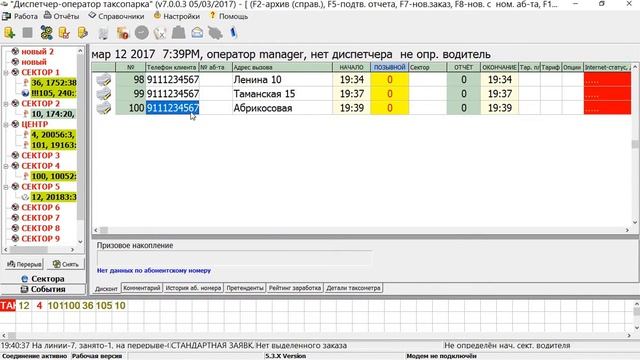Collapse the СЕКТОР 4 tree node
The image size is (640, 360).
click(6, 166)
